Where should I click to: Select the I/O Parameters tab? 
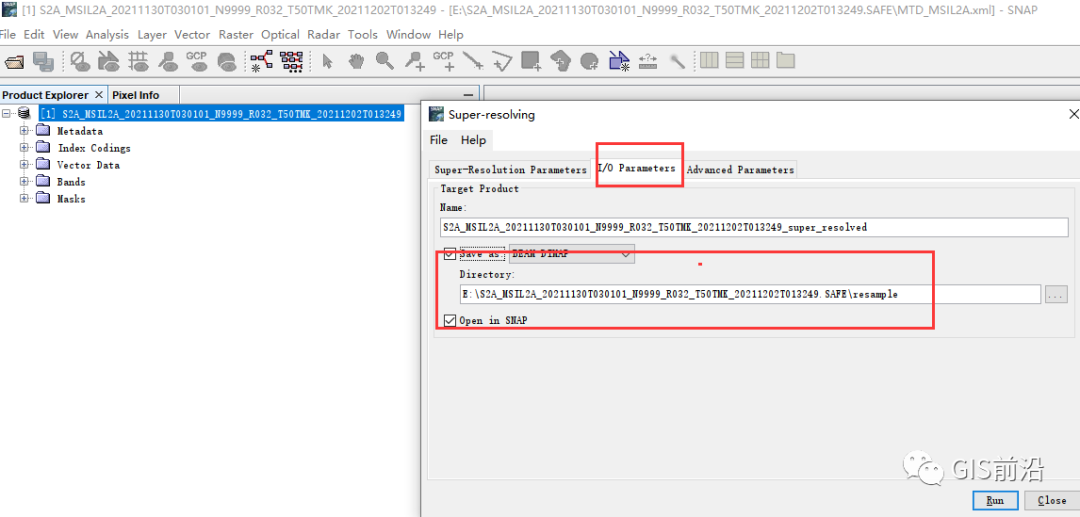[x=637, y=168]
